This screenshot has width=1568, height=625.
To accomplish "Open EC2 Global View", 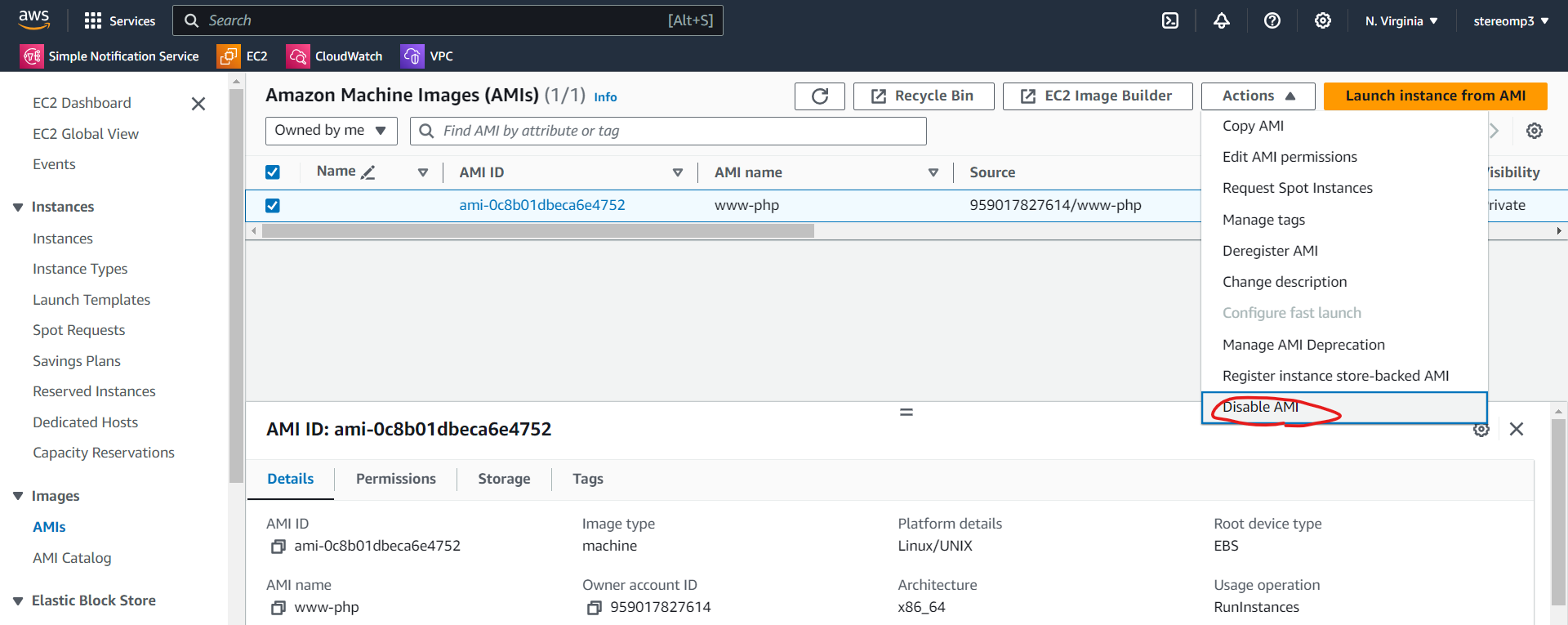I will click(86, 134).
